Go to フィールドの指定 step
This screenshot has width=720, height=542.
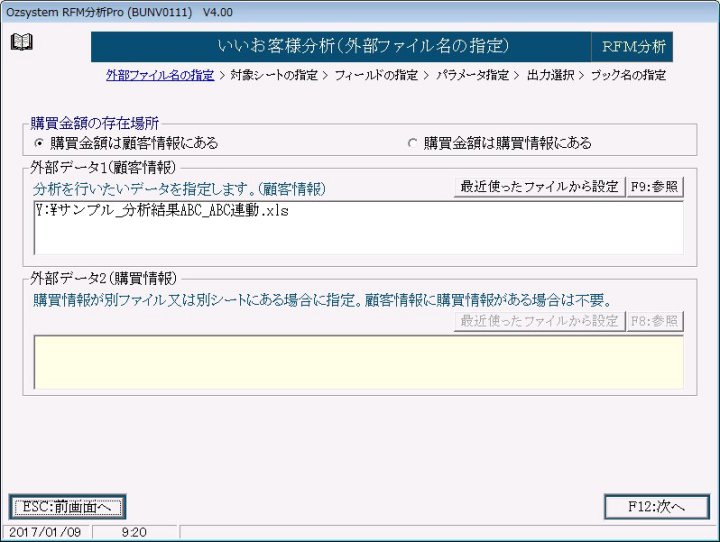tap(376, 75)
